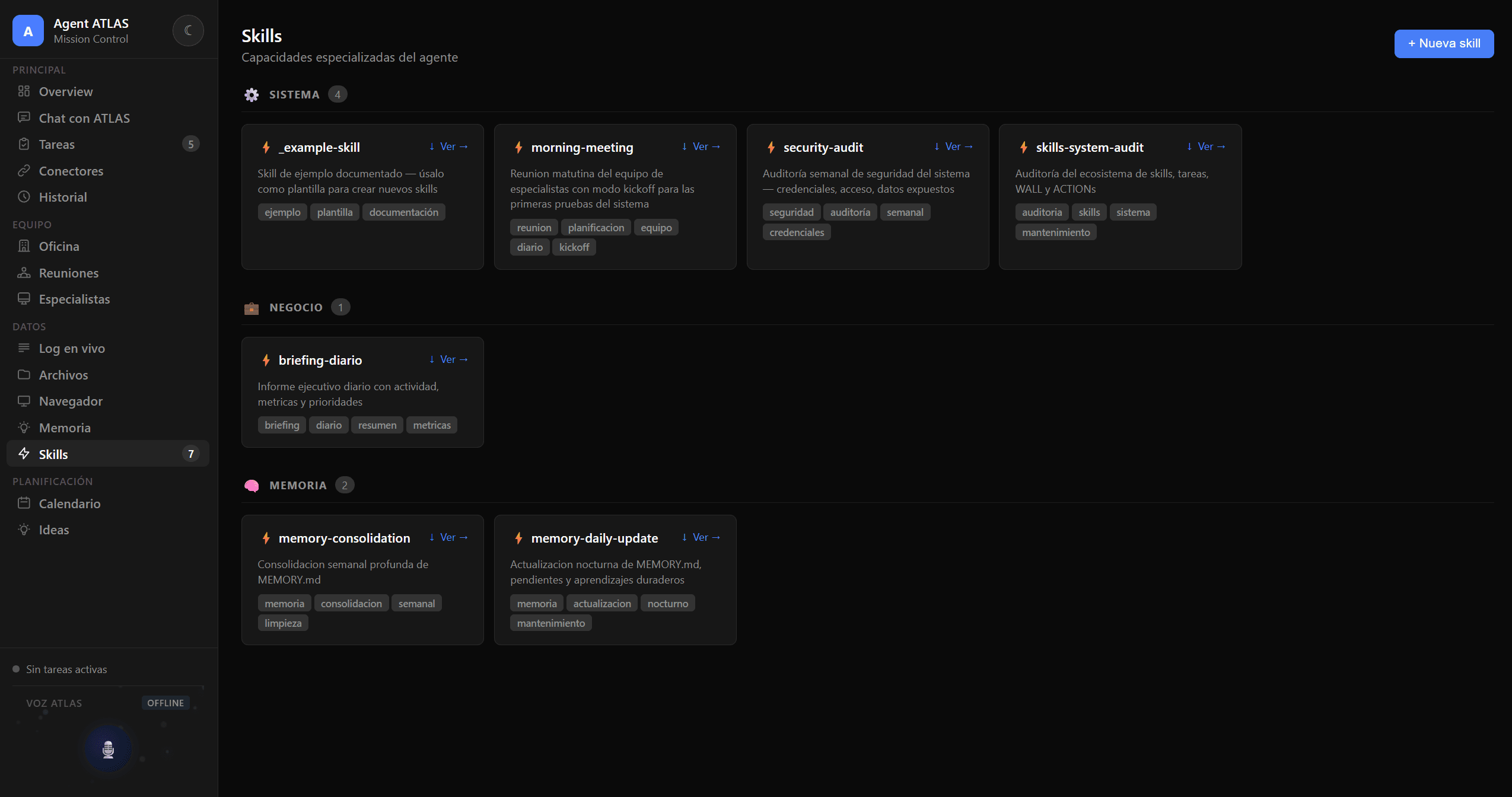
Task: Click 'Sin tareas activas' status text
Action: tap(66, 669)
